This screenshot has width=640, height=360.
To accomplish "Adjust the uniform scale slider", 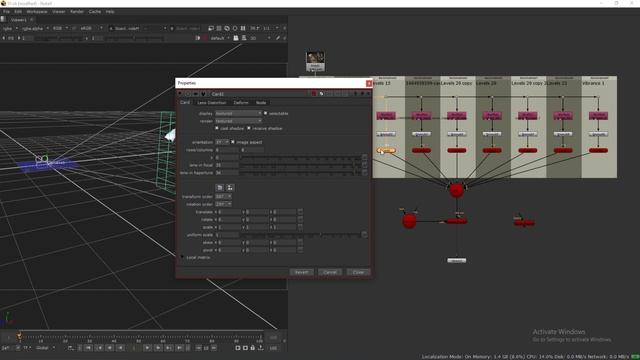I will pyautogui.click(x=300, y=235).
